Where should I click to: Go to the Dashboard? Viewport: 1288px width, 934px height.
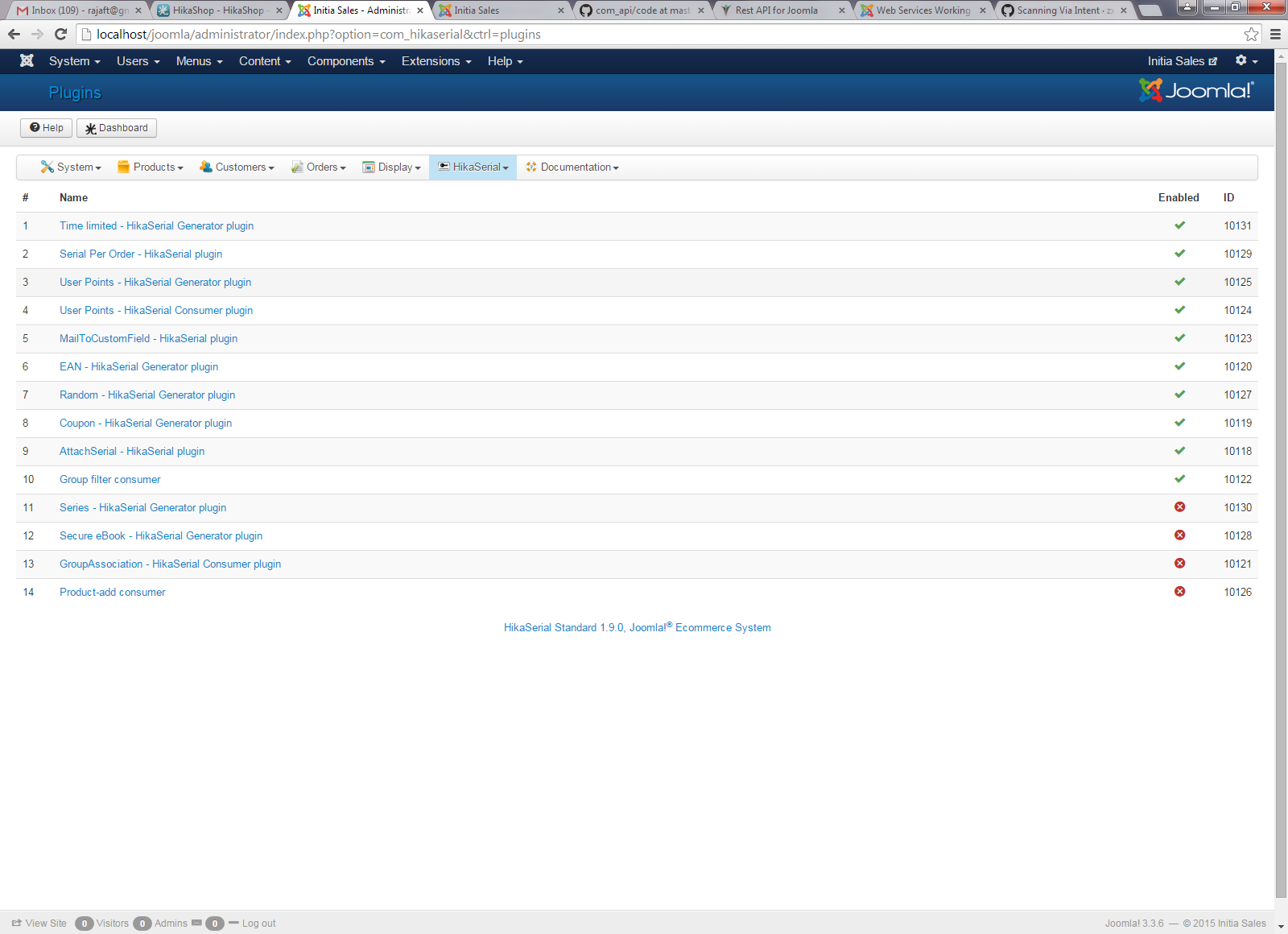coord(117,128)
